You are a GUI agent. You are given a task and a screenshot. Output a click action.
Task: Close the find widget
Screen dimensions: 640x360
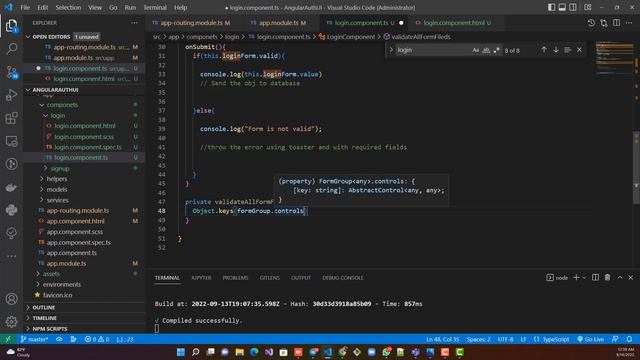coord(579,50)
